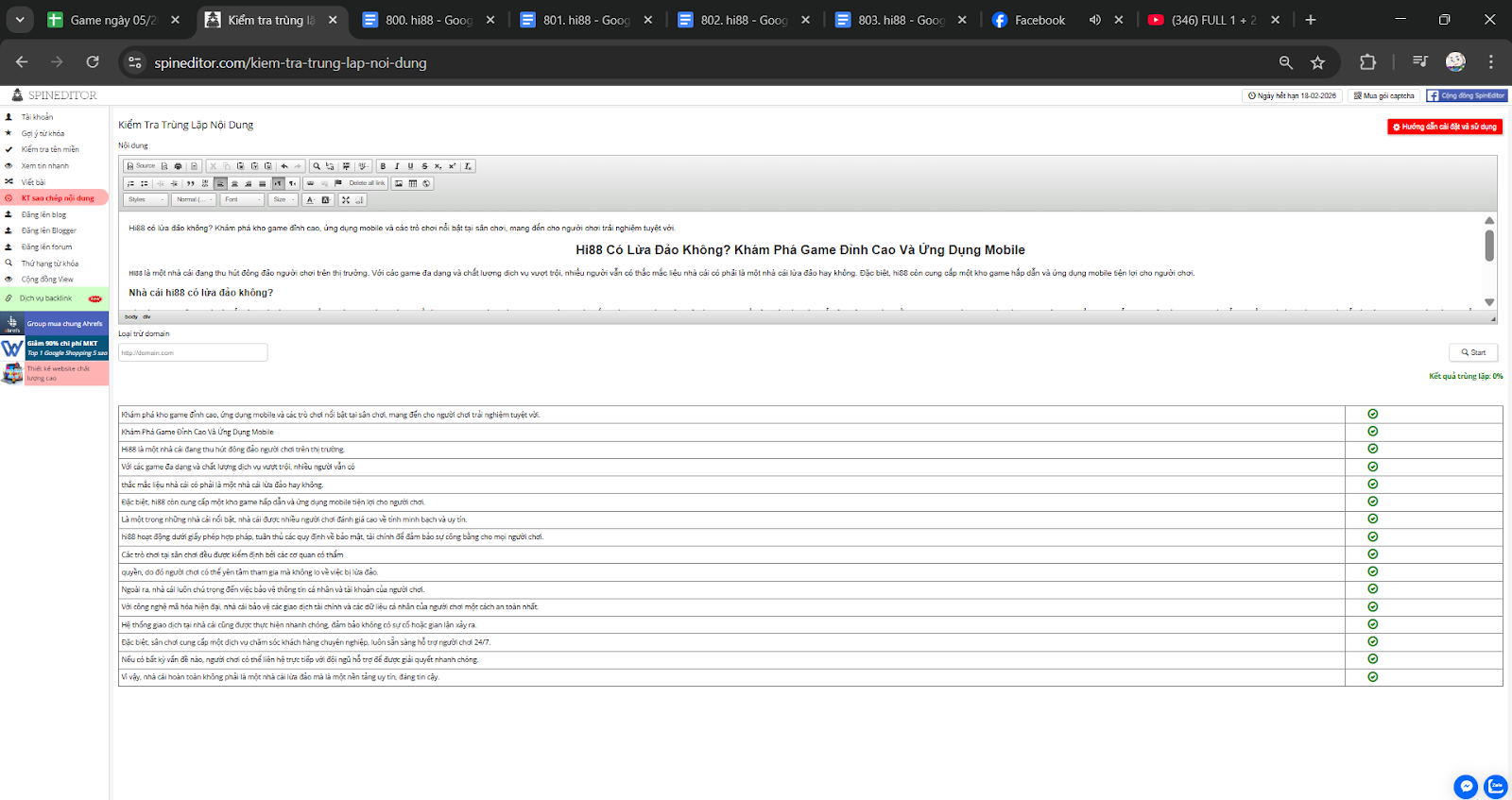1512x800 pixels.
Task: Click the Insert Table icon
Action: (x=412, y=183)
